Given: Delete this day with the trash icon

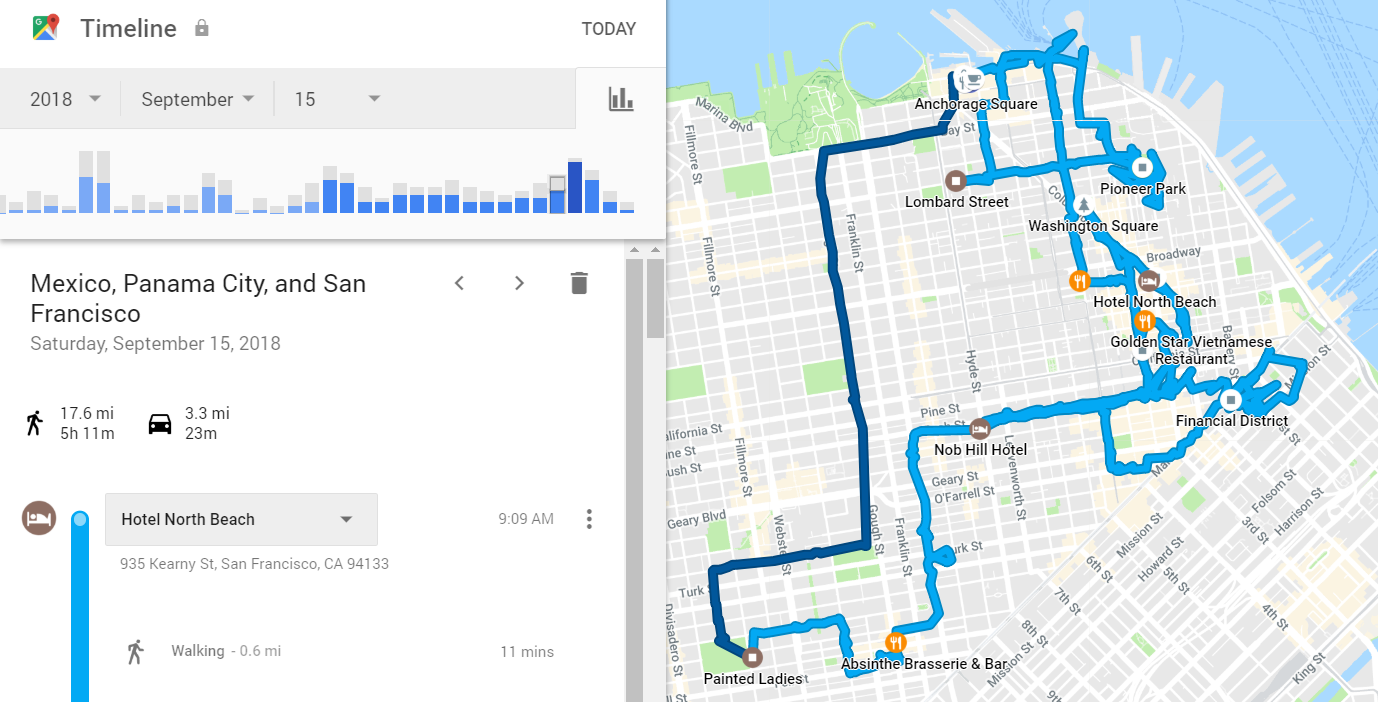Looking at the screenshot, I should pos(579,283).
